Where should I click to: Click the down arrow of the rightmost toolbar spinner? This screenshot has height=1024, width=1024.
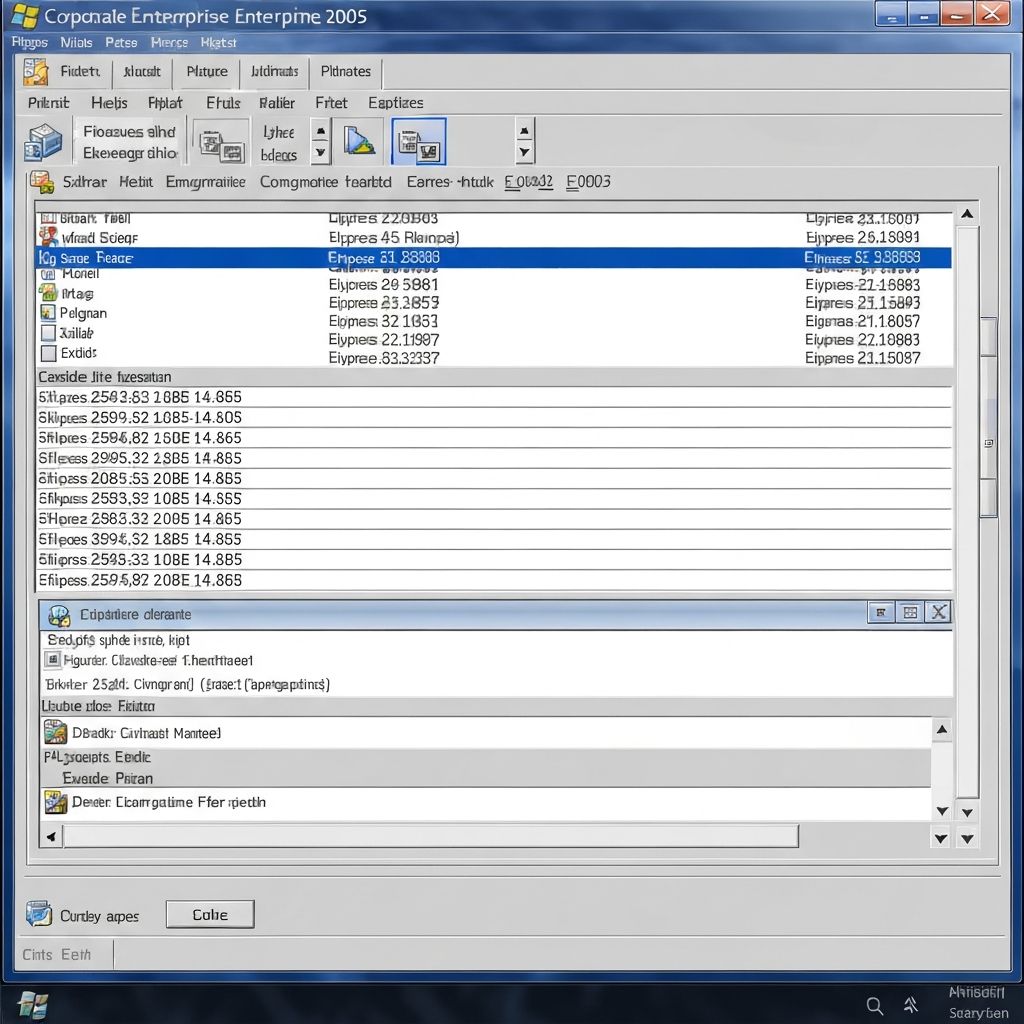pos(525,153)
